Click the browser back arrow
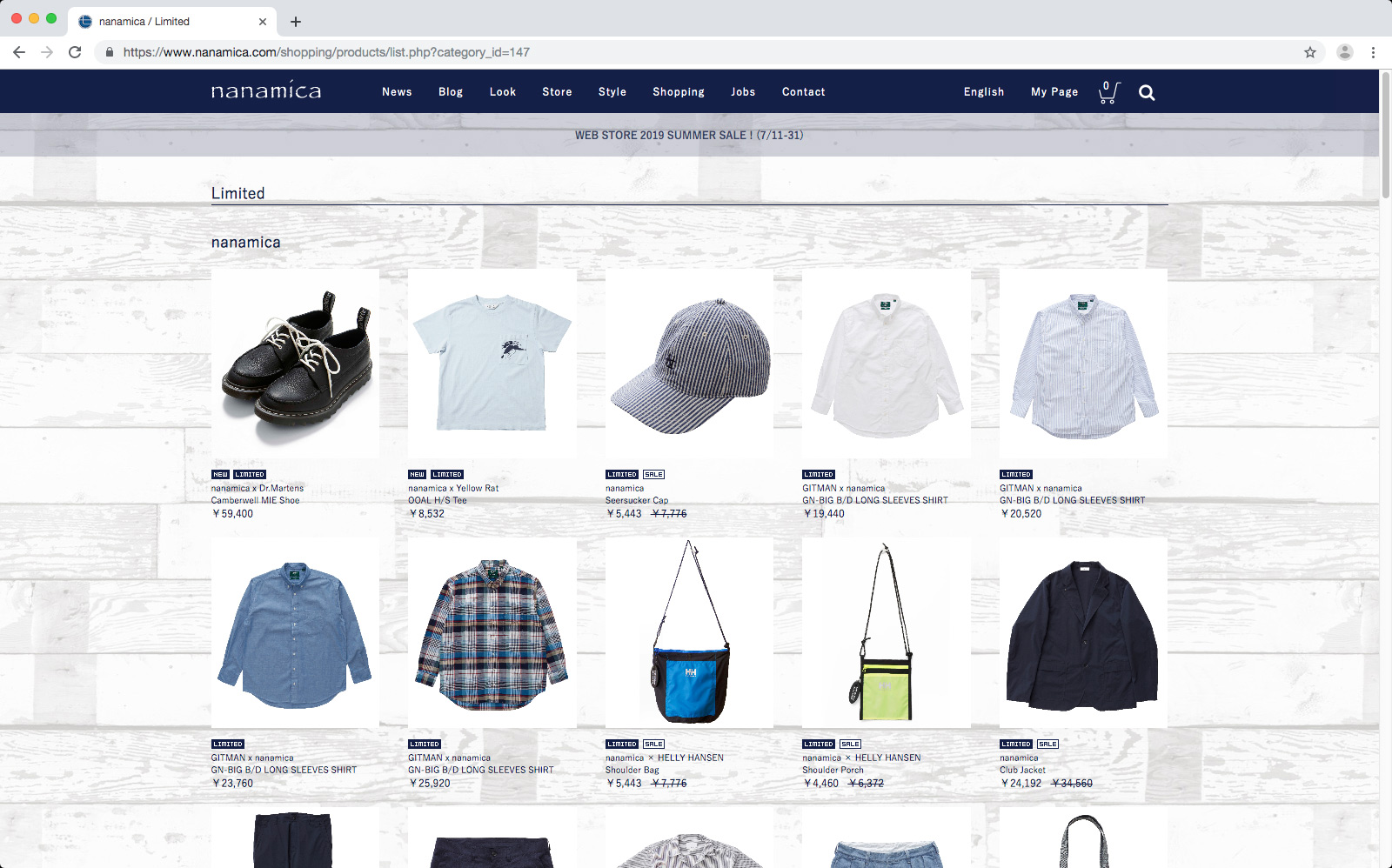This screenshot has height=868, width=1392. pos(19,52)
